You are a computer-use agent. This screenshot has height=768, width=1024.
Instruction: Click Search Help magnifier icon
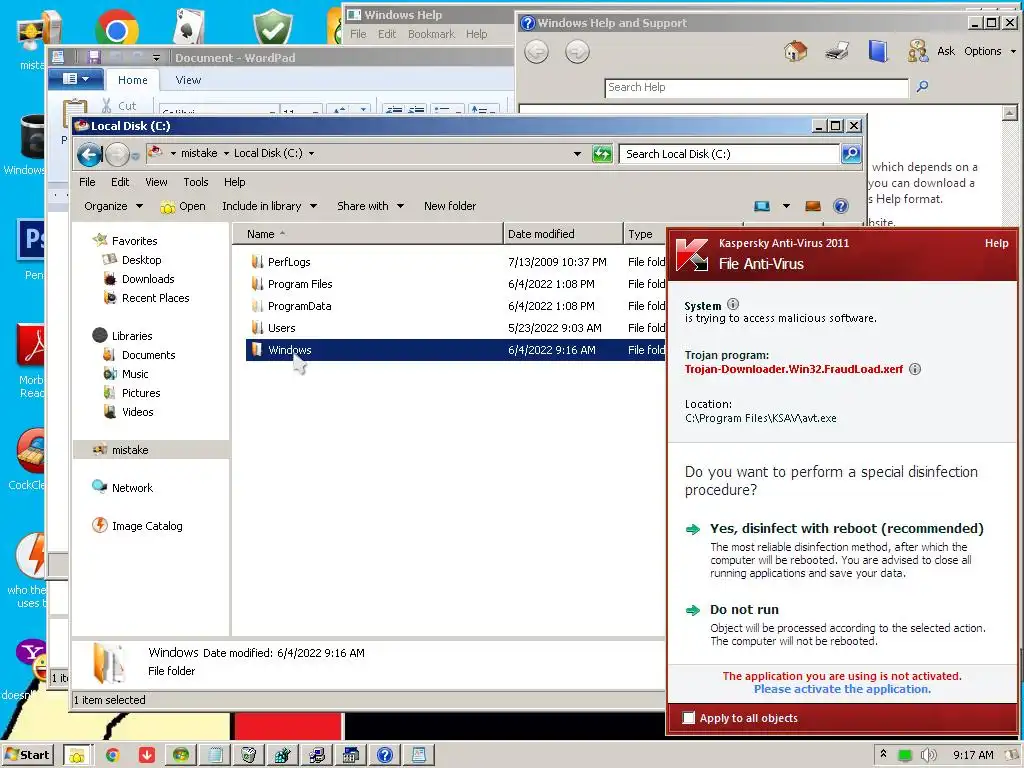922,86
